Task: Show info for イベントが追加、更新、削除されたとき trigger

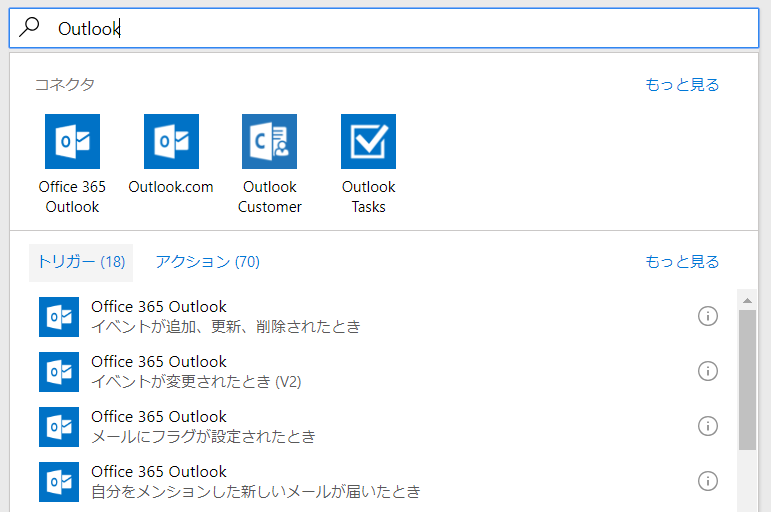Action: pyautogui.click(x=708, y=316)
